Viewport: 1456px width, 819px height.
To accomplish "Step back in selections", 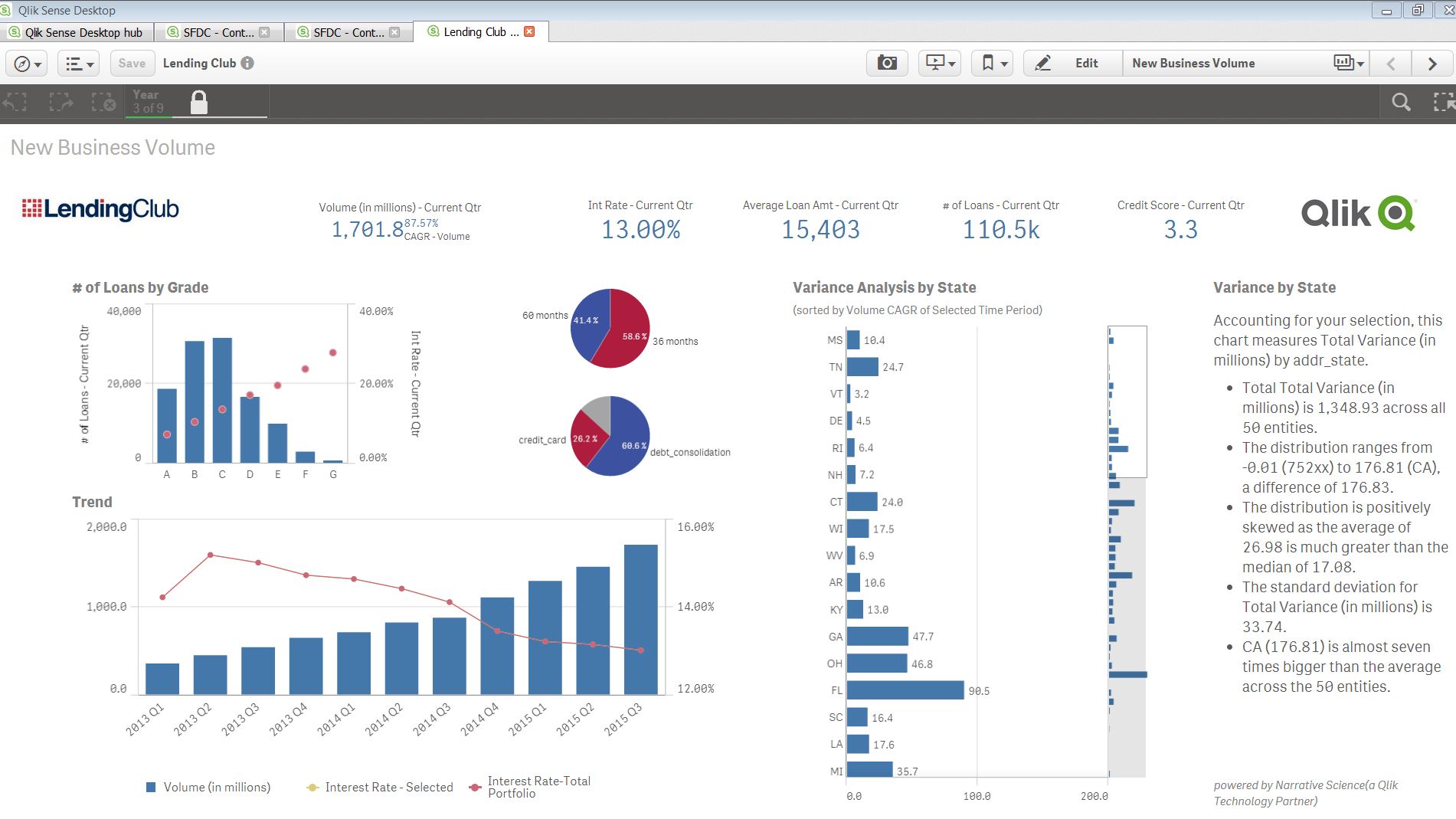I will coord(15,102).
